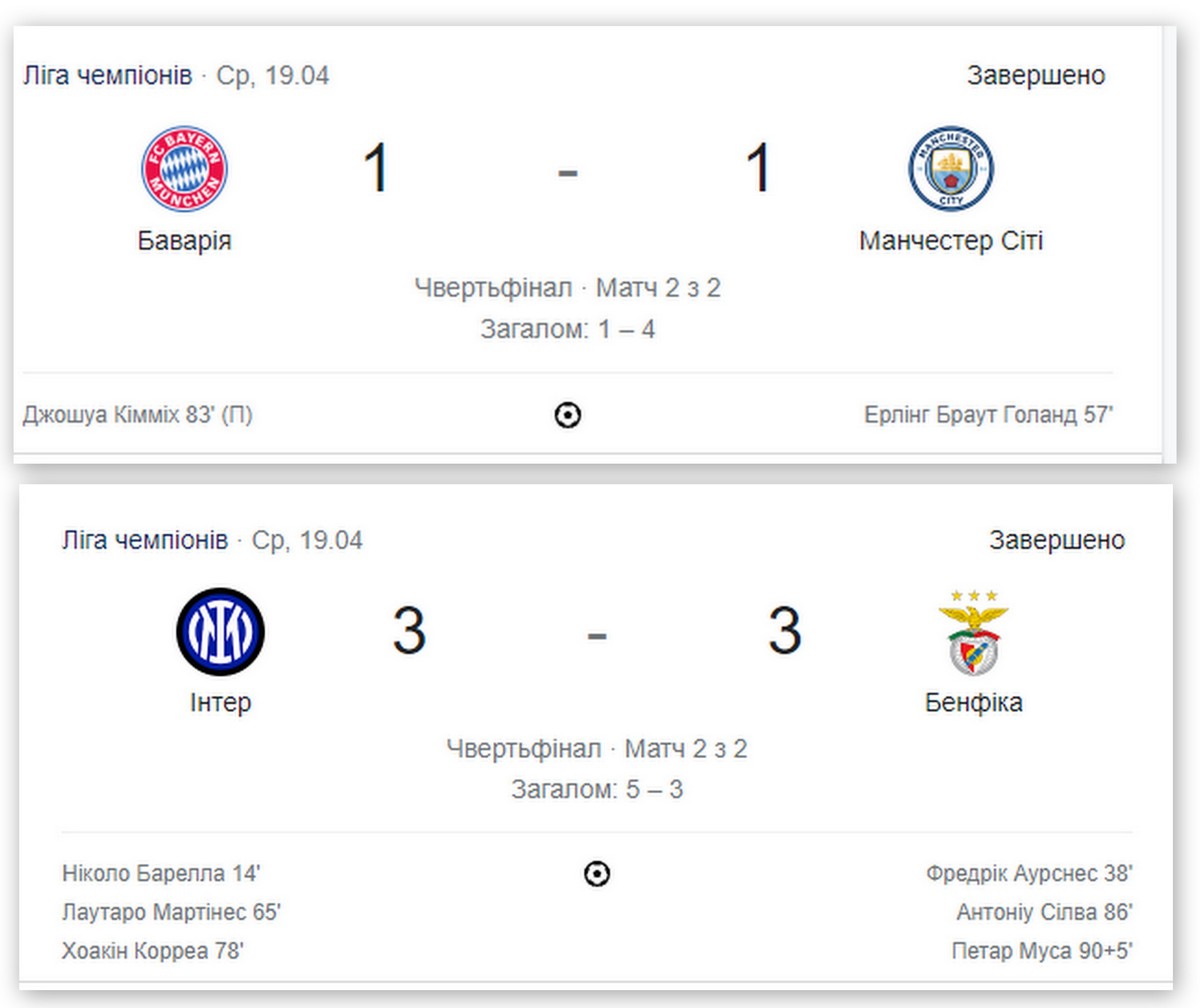Click scorer Лаутаро Мартінес 65'
The height and width of the screenshot is (1008, 1200).
point(171,913)
